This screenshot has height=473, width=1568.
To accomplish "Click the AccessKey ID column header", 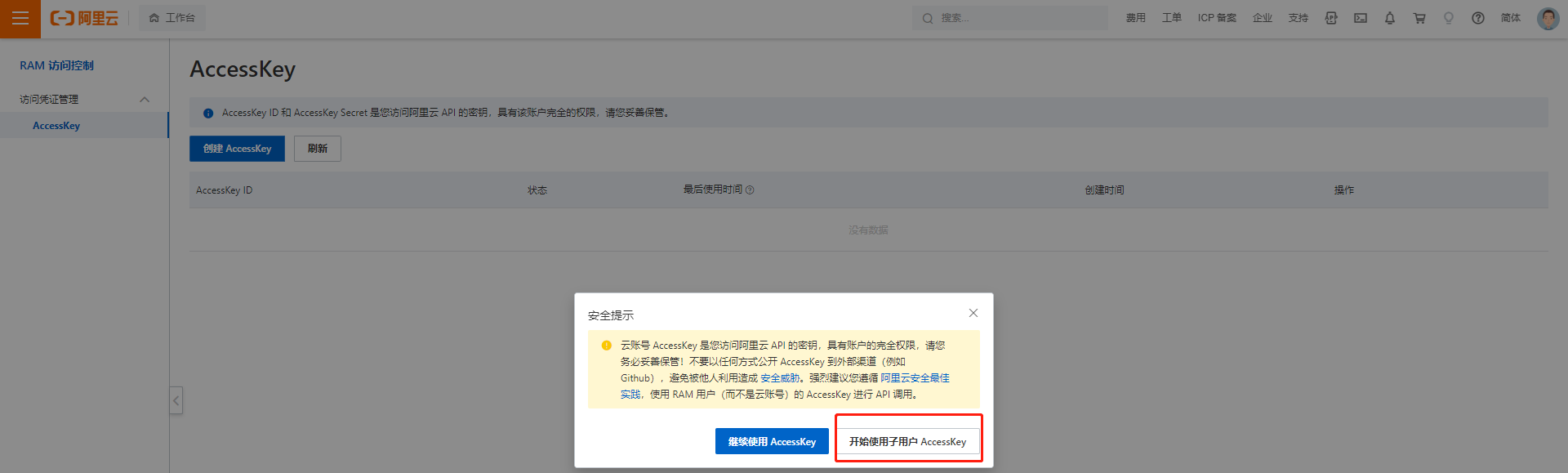I will (x=224, y=190).
